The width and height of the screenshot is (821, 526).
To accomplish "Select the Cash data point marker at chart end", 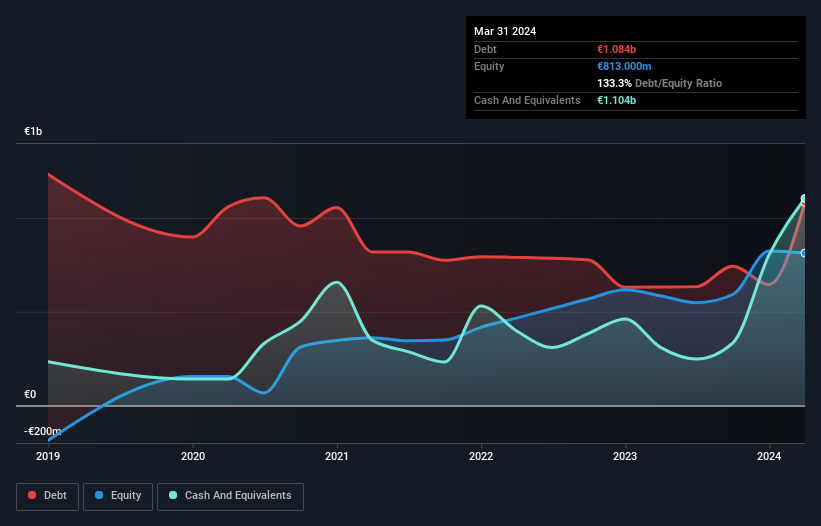I will click(805, 198).
